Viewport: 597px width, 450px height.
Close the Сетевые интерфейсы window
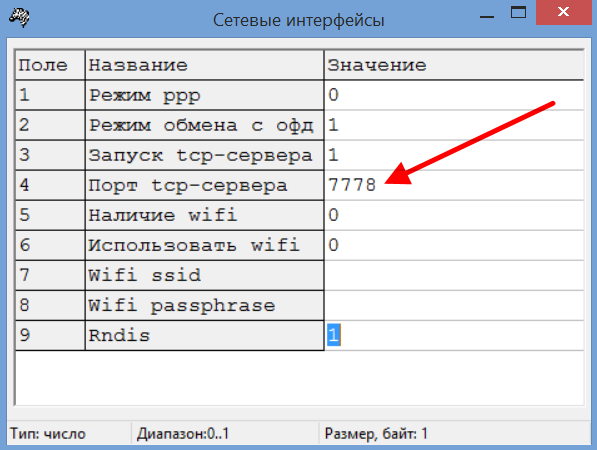click(564, 13)
